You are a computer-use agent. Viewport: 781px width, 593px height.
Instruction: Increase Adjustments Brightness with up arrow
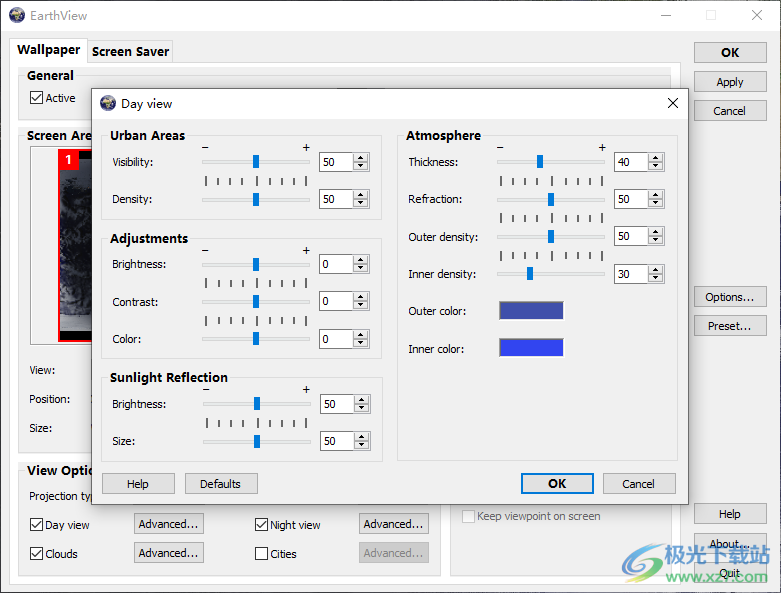coord(361,260)
